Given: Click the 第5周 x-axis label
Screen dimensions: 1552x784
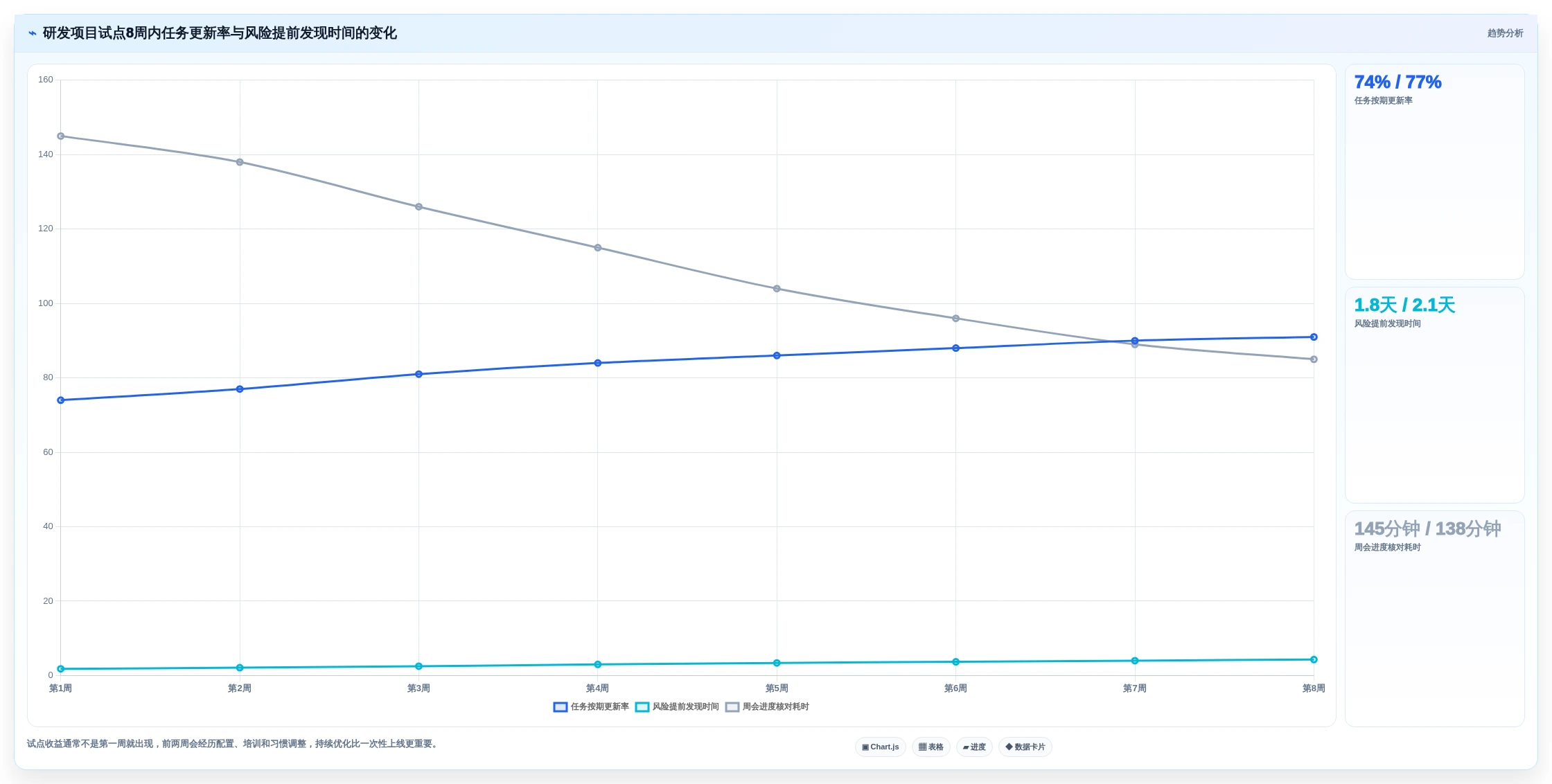Looking at the screenshot, I should tap(777, 688).
